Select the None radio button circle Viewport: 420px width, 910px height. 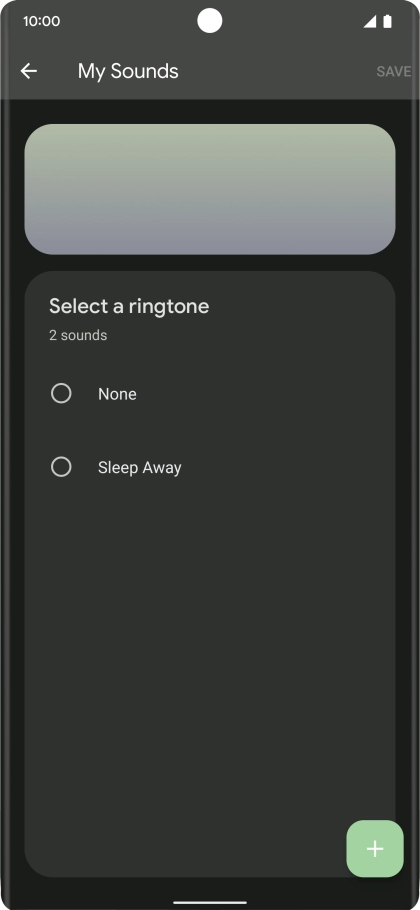[x=61, y=393]
